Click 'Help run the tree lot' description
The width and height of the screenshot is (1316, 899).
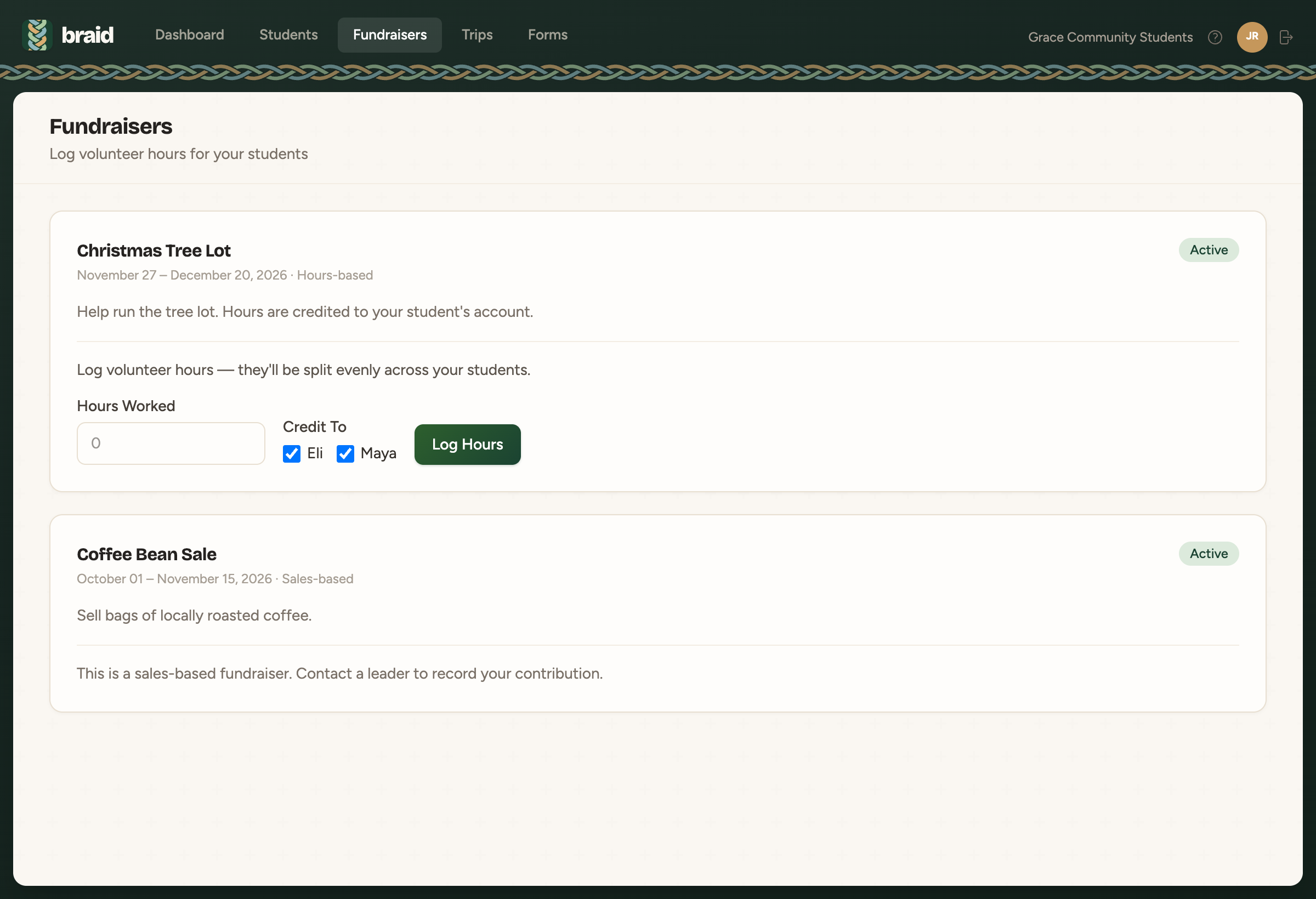(x=148, y=312)
